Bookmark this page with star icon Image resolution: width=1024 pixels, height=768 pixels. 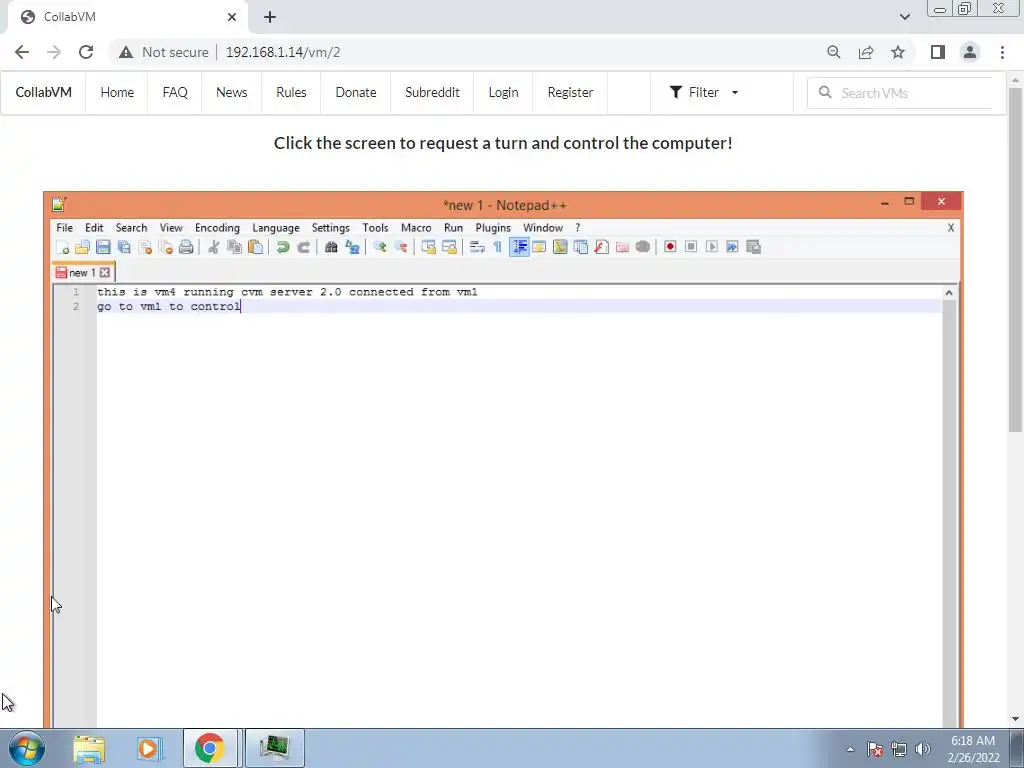pos(898,52)
